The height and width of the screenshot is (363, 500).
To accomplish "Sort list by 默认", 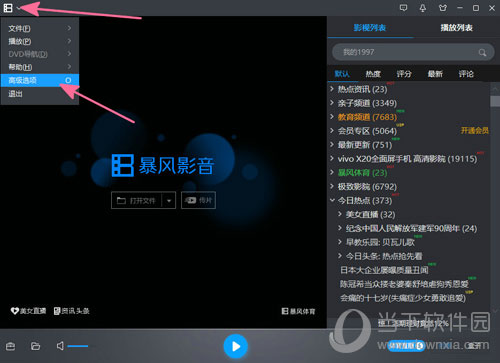I will coord(342,74).
